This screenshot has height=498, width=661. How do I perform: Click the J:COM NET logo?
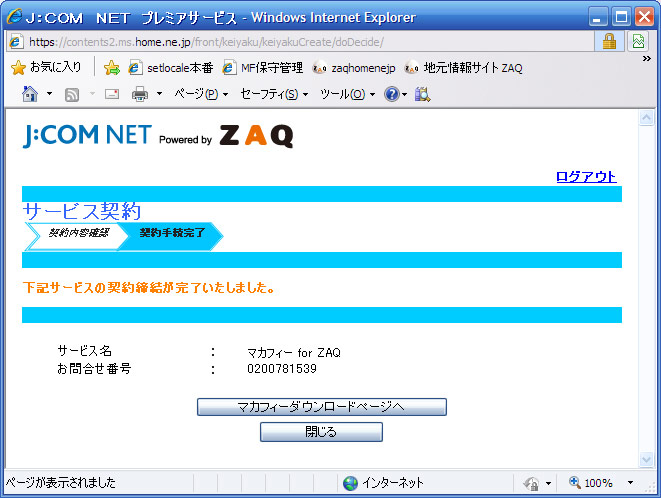87,135
